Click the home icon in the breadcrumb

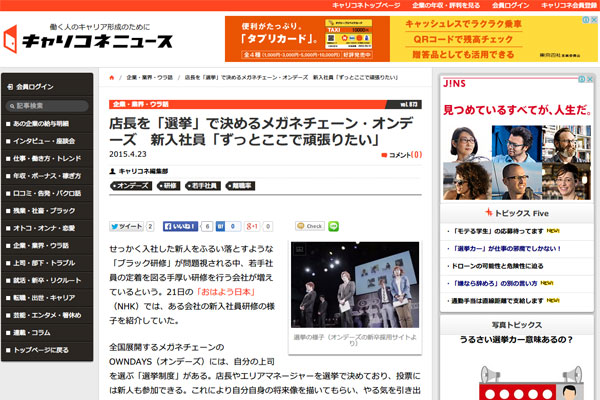(112, 78)
